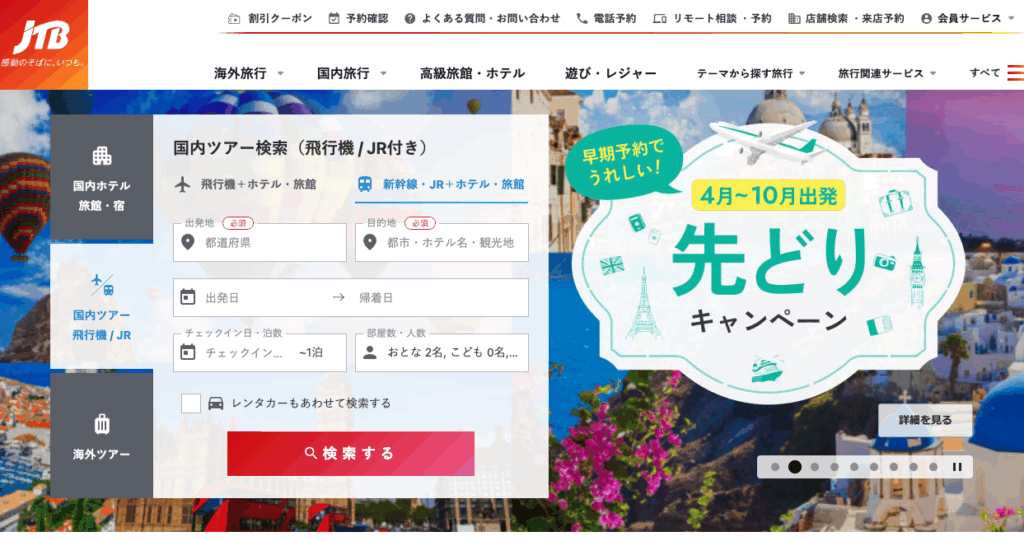Click the 予約確認 calendar-check icon
The width and height of the screenshot is (1024, 541).
pos(334,19)
